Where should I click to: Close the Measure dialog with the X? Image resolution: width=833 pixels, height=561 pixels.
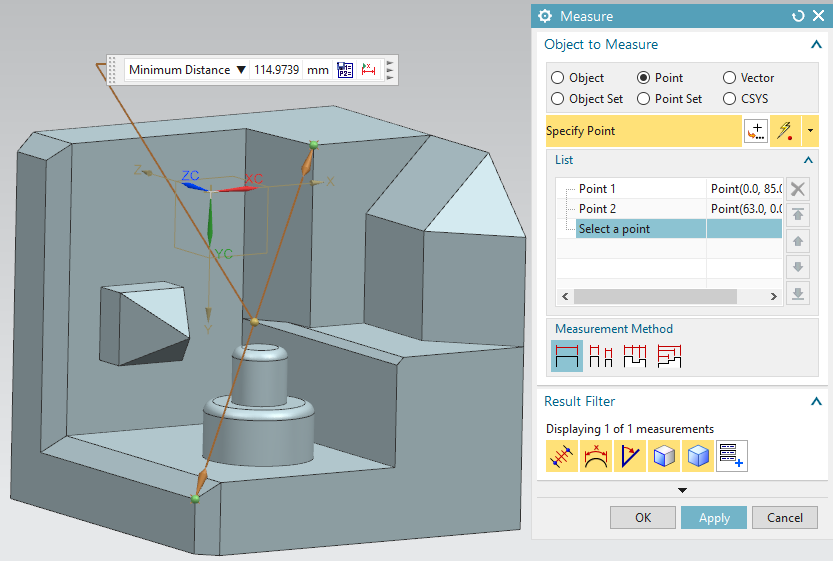(x=819, y=16)
